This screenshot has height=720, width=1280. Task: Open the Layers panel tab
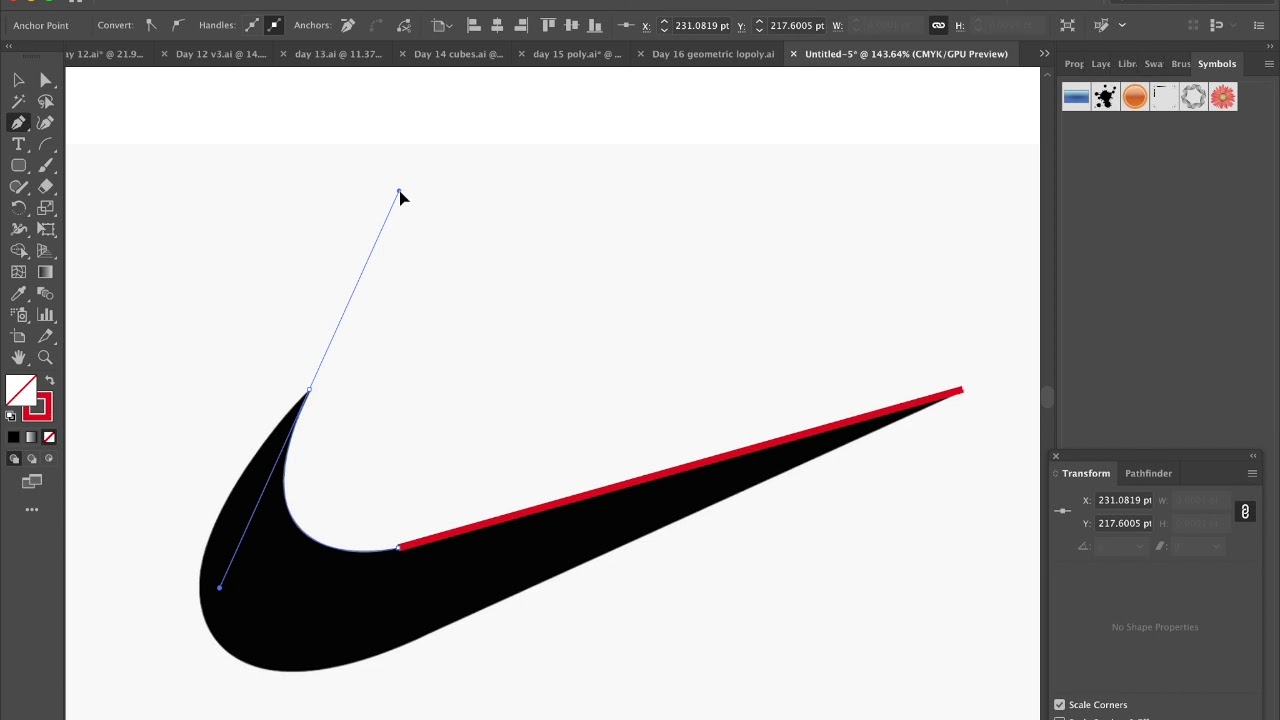click(1101, 64)
